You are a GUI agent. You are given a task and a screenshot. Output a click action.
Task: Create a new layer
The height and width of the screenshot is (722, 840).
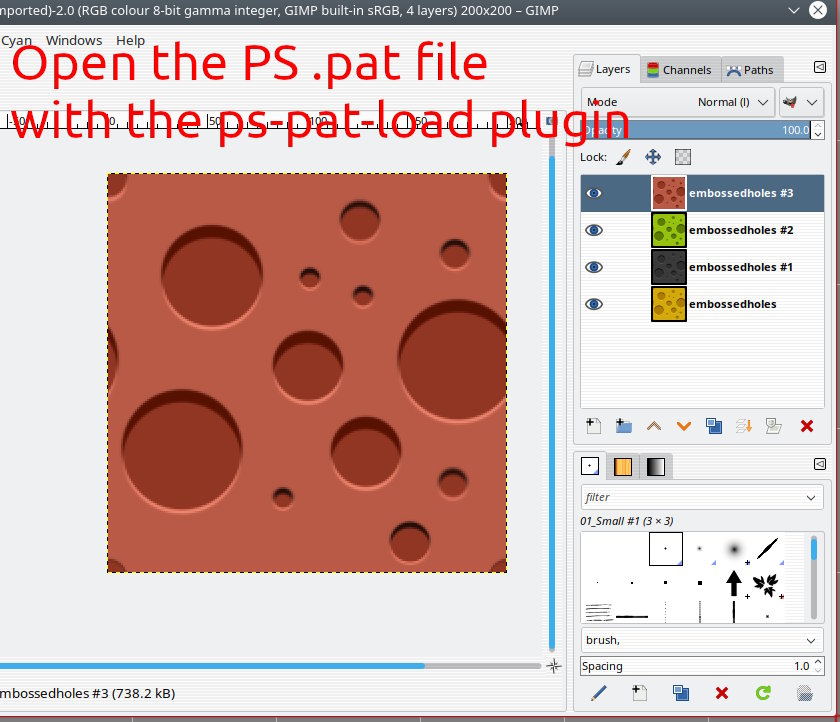click(x=594, y=426)
